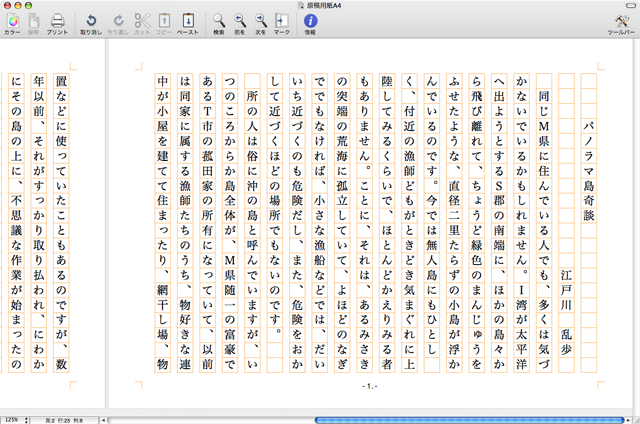Place cursor in column starting は同家に属する漁師
640x424 pixels.
[x=185, y=223]
